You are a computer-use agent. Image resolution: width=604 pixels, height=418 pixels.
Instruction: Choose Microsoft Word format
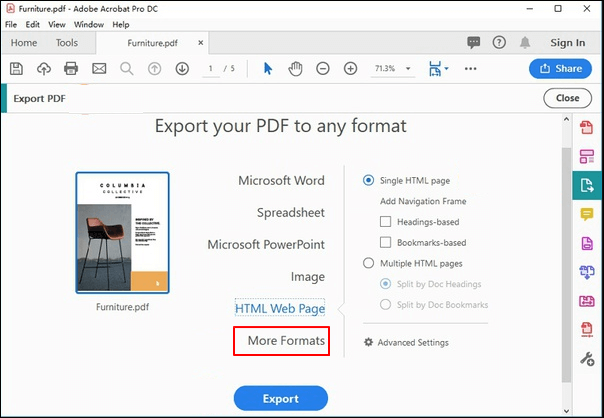tap(282, 180)
